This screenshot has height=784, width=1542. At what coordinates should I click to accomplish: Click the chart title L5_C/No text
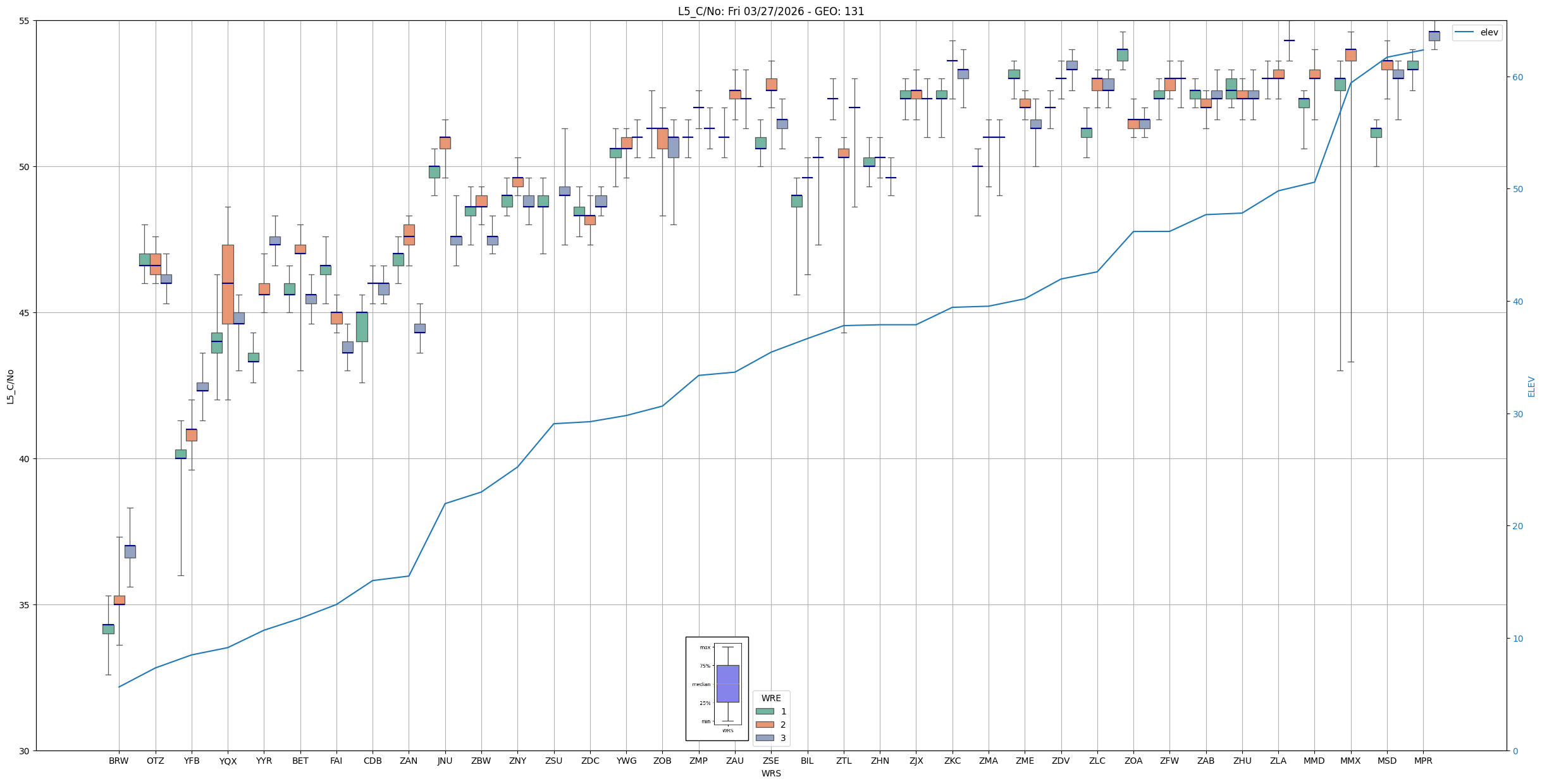(770, 11)
